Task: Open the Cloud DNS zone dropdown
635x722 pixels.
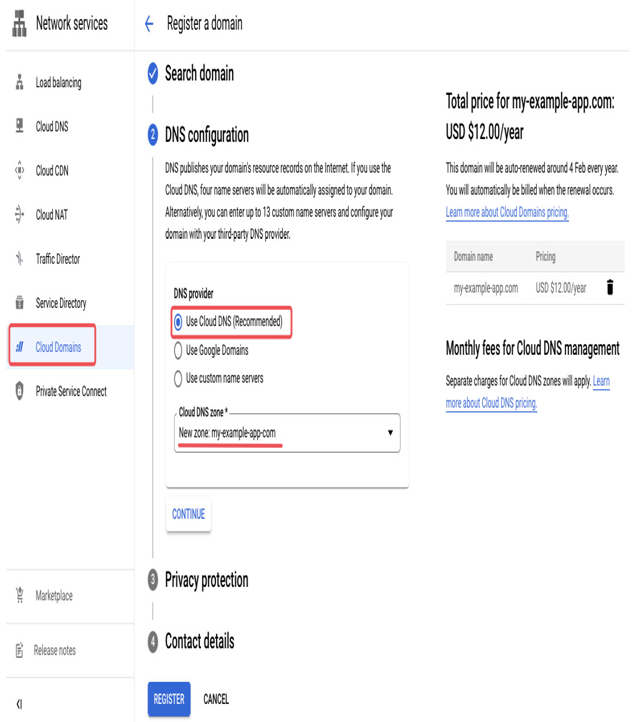Action: point(287,433)
